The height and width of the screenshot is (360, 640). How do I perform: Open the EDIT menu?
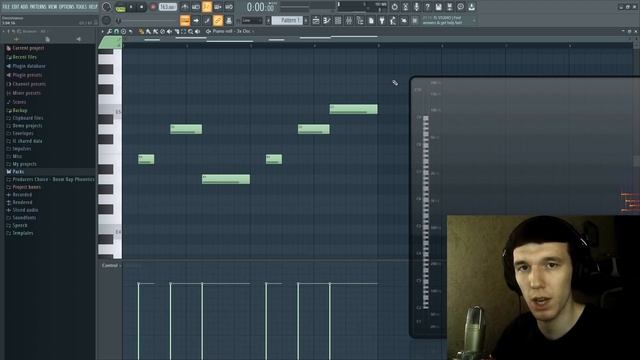point(15,7)
